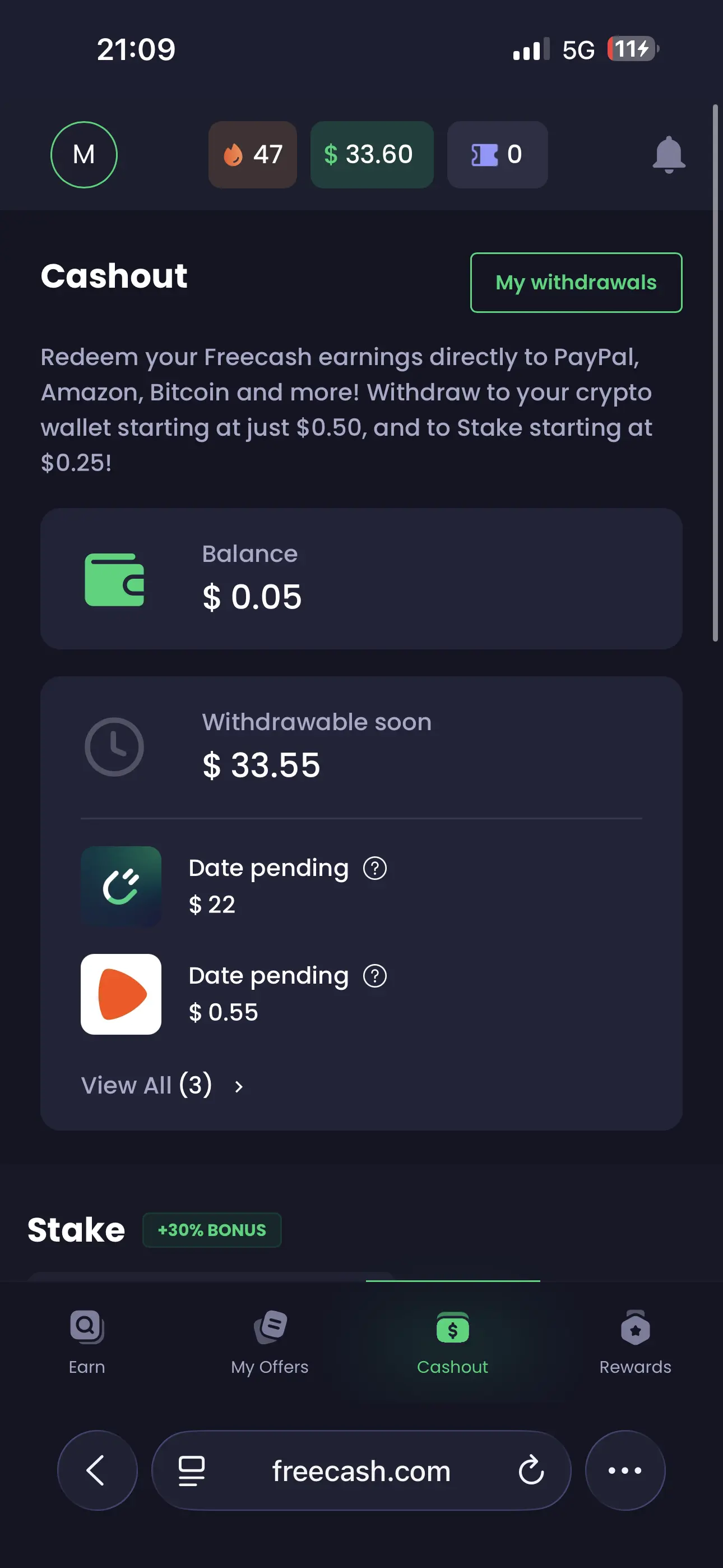Tap the clock icon beside Withdrawable soon
The image size is (723, 1568).
coord(114,747)
